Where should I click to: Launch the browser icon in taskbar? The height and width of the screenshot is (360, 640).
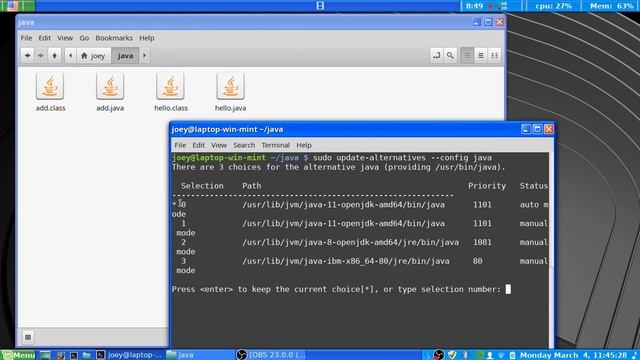pyautogui.click(x=60, y=355)
